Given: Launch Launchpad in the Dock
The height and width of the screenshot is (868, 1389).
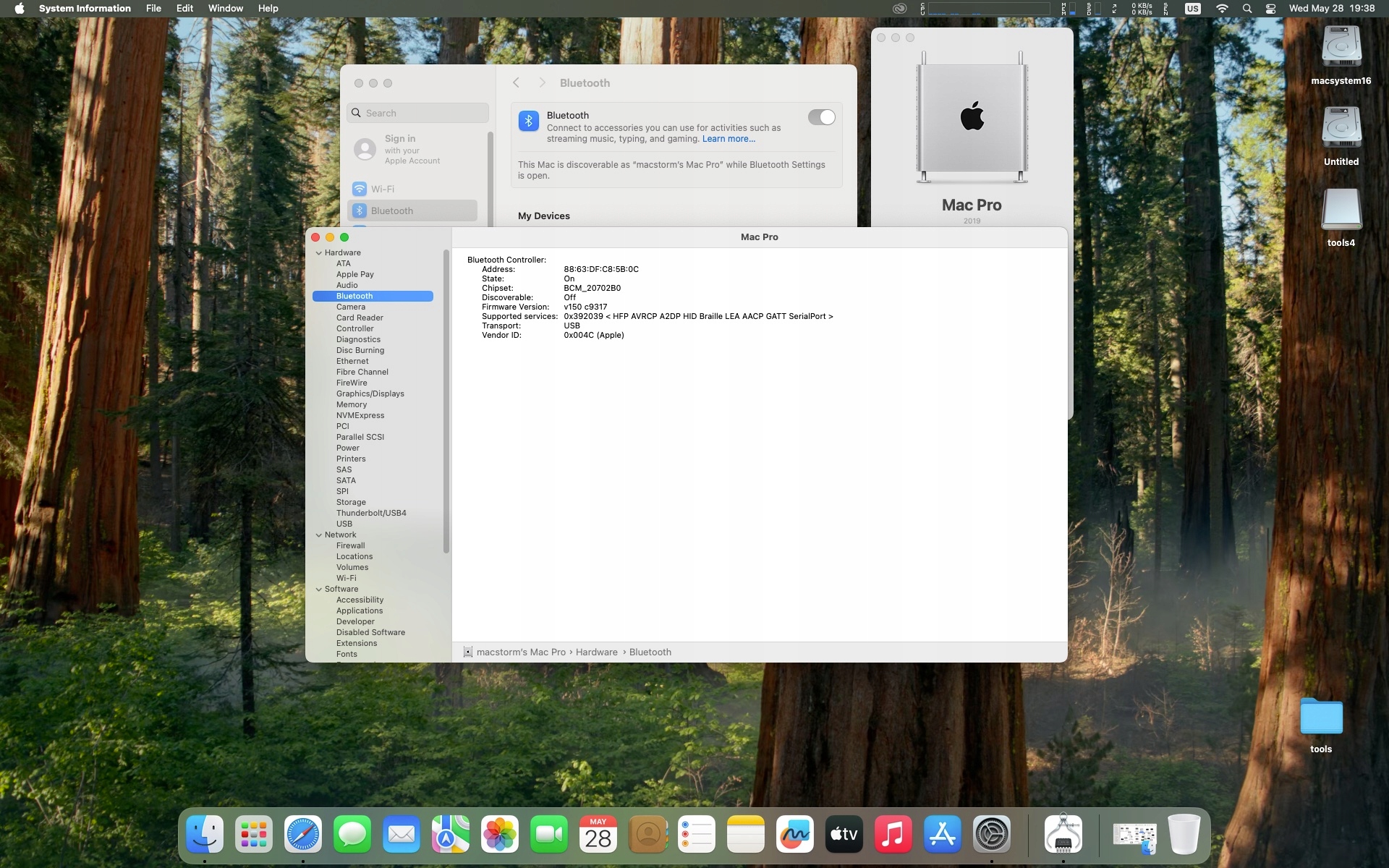Looking at the screenshot, I should point(254,834).
